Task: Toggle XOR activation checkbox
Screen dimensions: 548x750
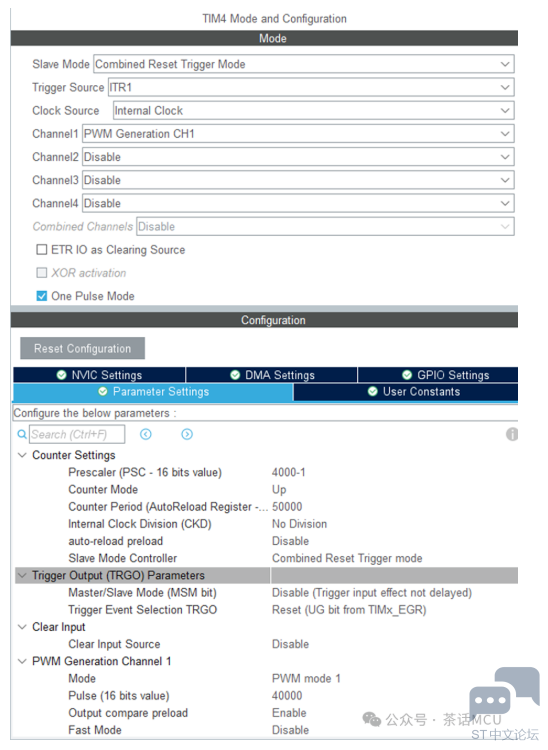Action: pyautogui.click(x=42, y=273)
